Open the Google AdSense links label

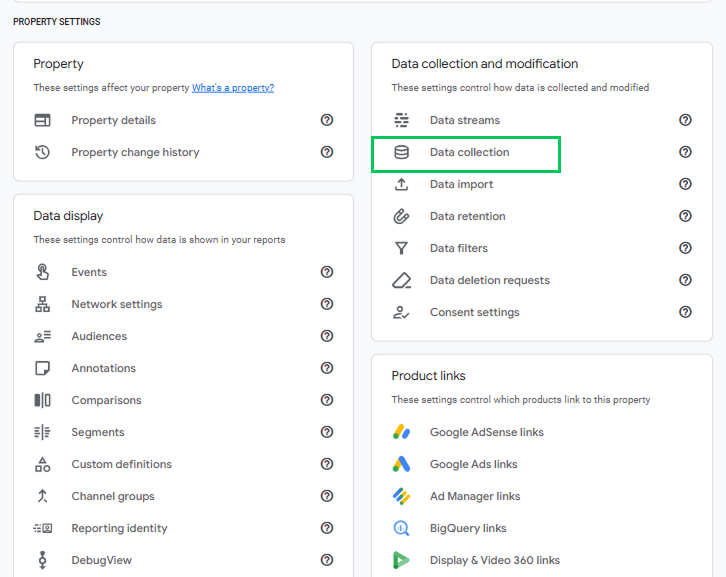pyautogui.click(x=487, y=432)
